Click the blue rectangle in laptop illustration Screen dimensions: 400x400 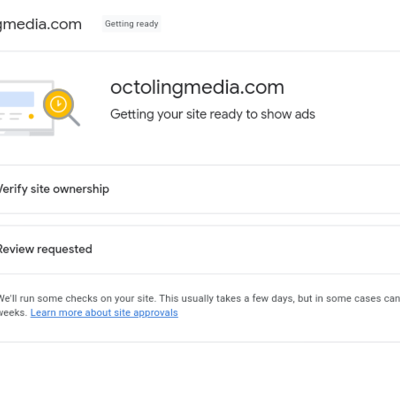point(17,99)
